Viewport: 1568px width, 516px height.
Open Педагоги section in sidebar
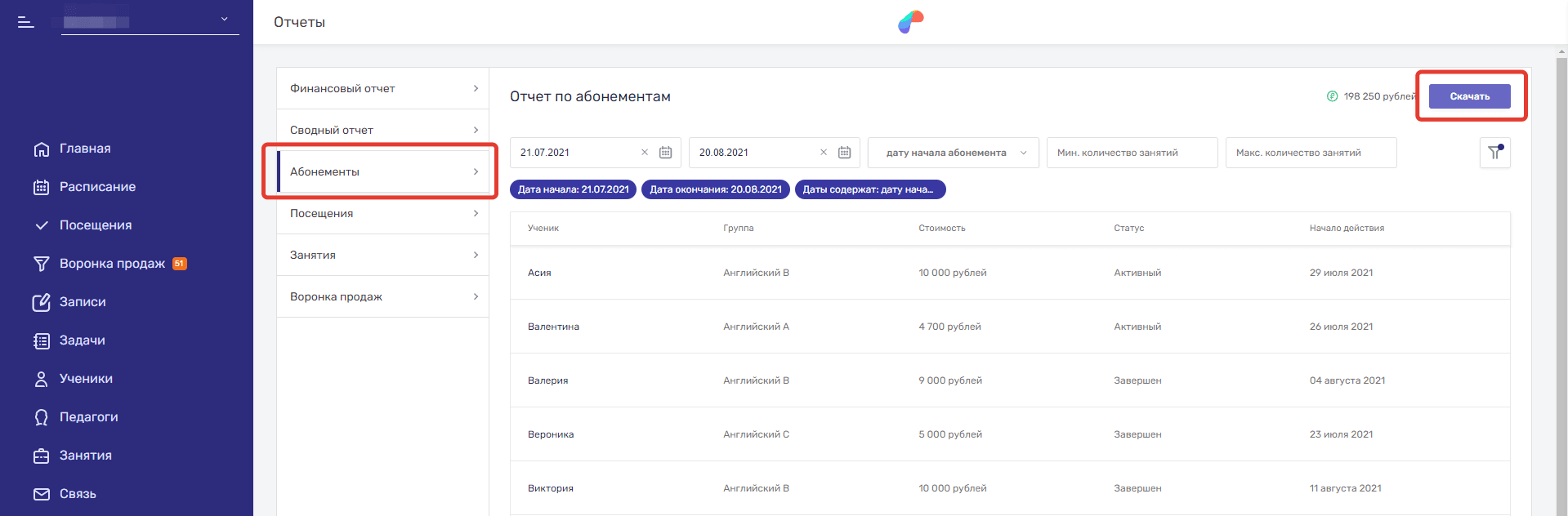pyautogui.click(x=88, y=417)
